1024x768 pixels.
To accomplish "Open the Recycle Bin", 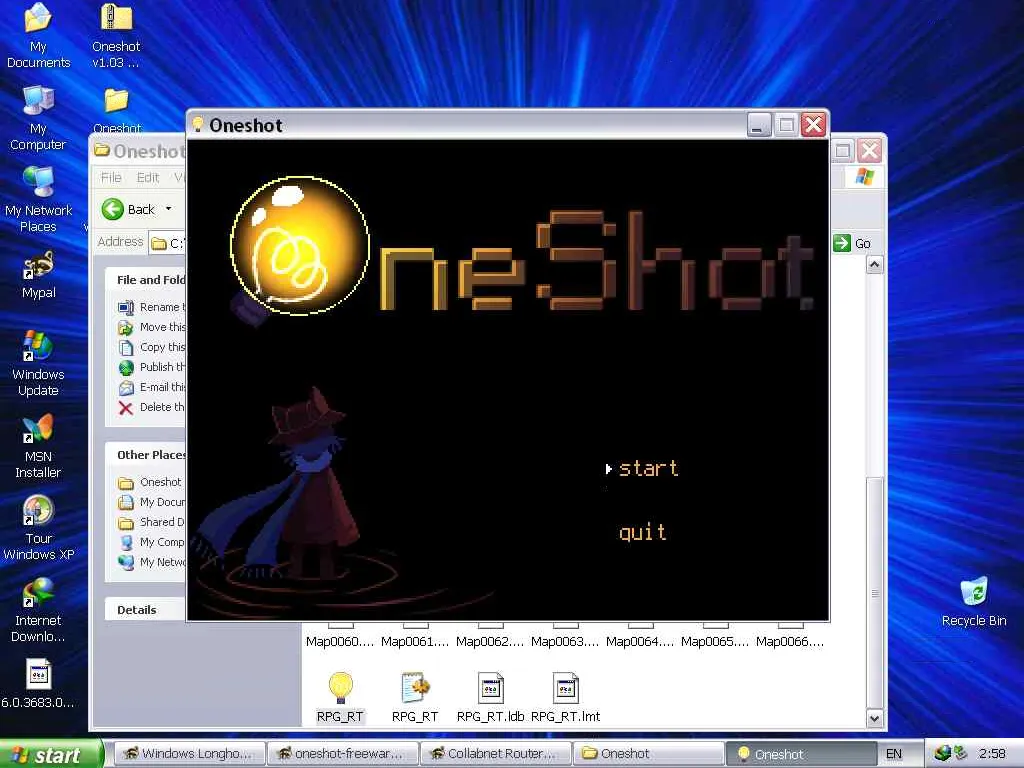I will tap(974, 601).
